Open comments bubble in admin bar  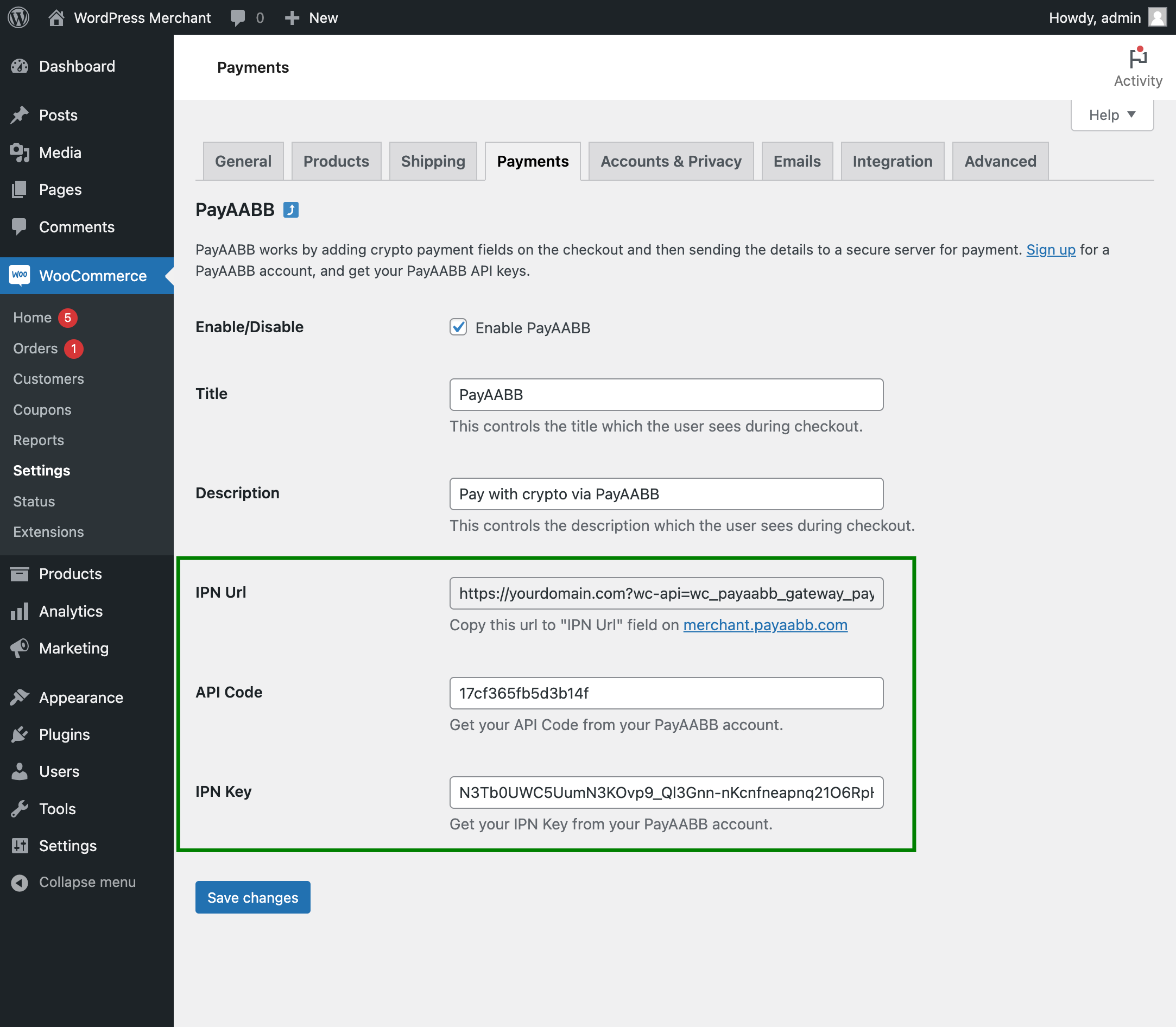click(x=238, y=18)
